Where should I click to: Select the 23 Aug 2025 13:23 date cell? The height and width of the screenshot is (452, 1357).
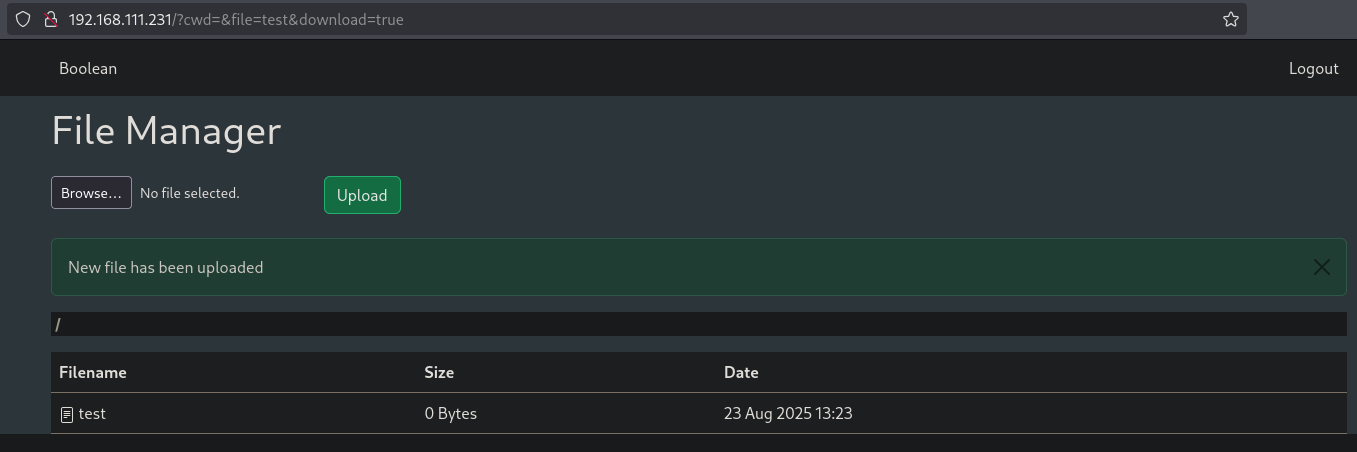788,413
